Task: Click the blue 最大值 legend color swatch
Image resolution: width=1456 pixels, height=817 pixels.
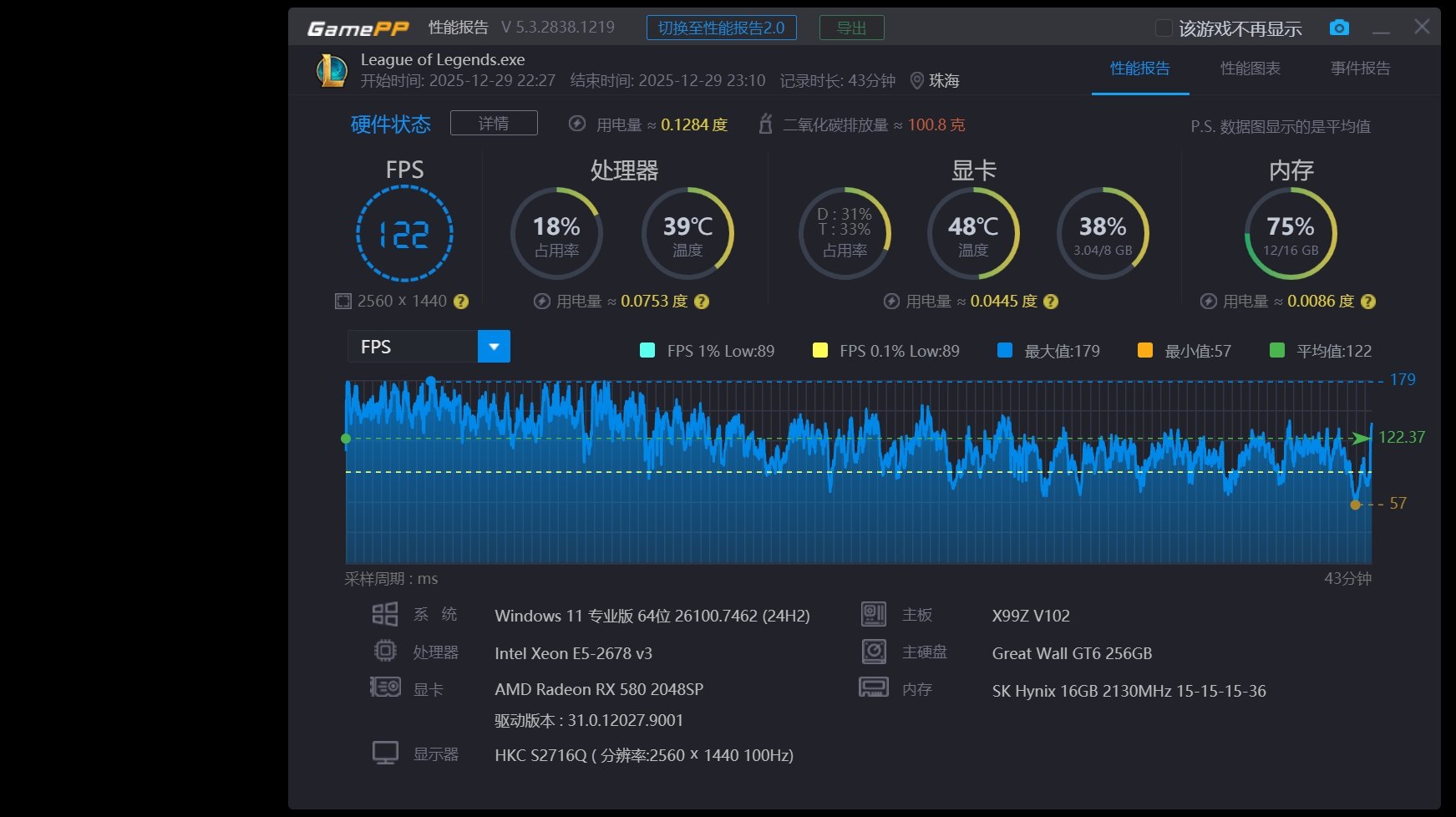Action: 1005,351
